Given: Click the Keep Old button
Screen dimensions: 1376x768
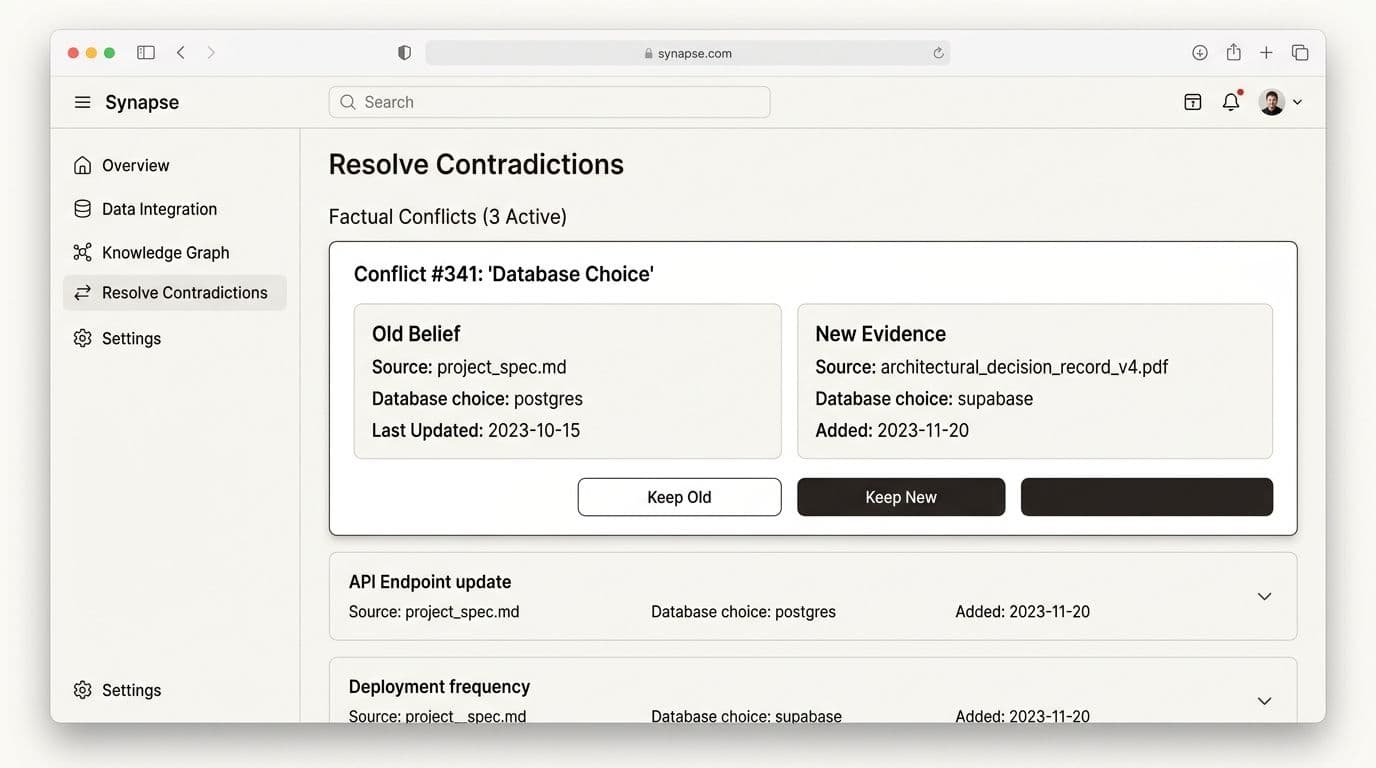Looking at the screenshot, I should [679, 497].
